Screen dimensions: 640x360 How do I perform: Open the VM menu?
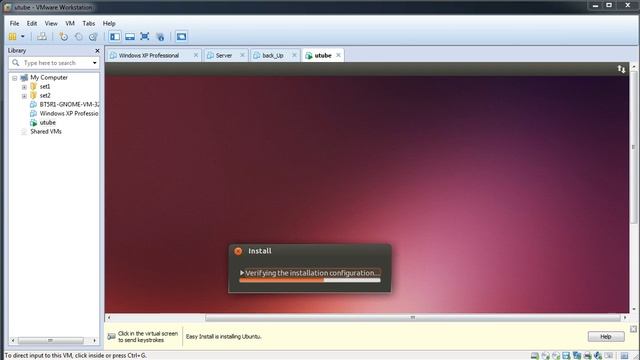click(70, 23)
